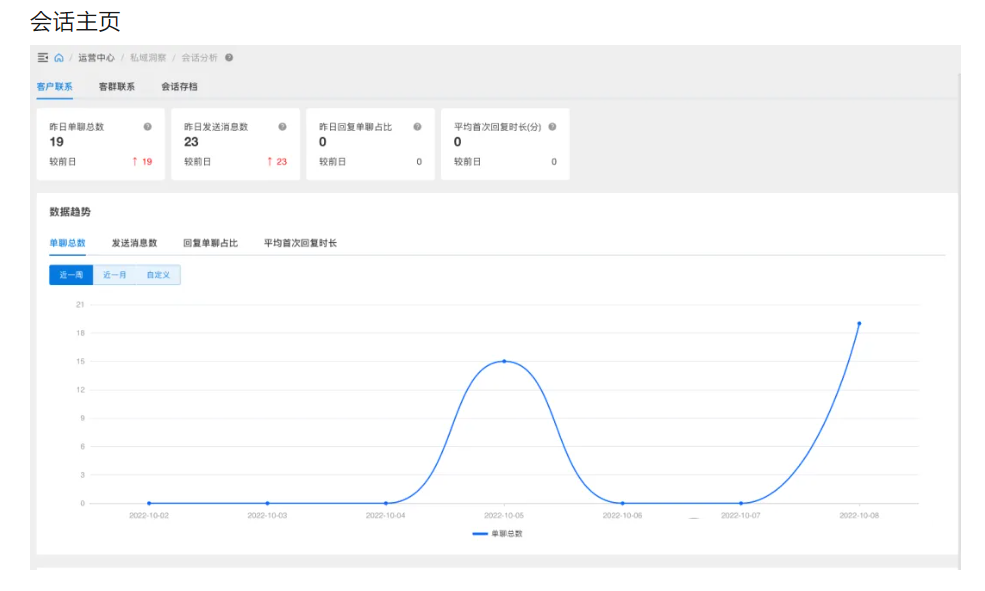Switch to the 客群联系 tab
Image resolution: width=985 pixels, height=591 pixels.
[117, 87]
